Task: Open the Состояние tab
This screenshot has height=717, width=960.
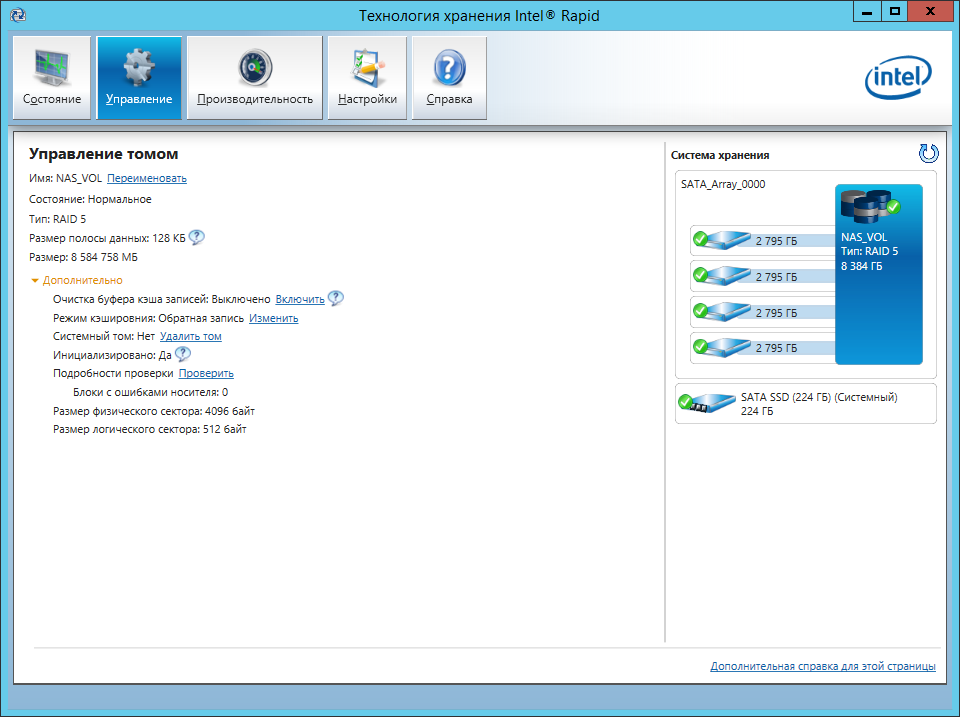Action: pos(52,77)
